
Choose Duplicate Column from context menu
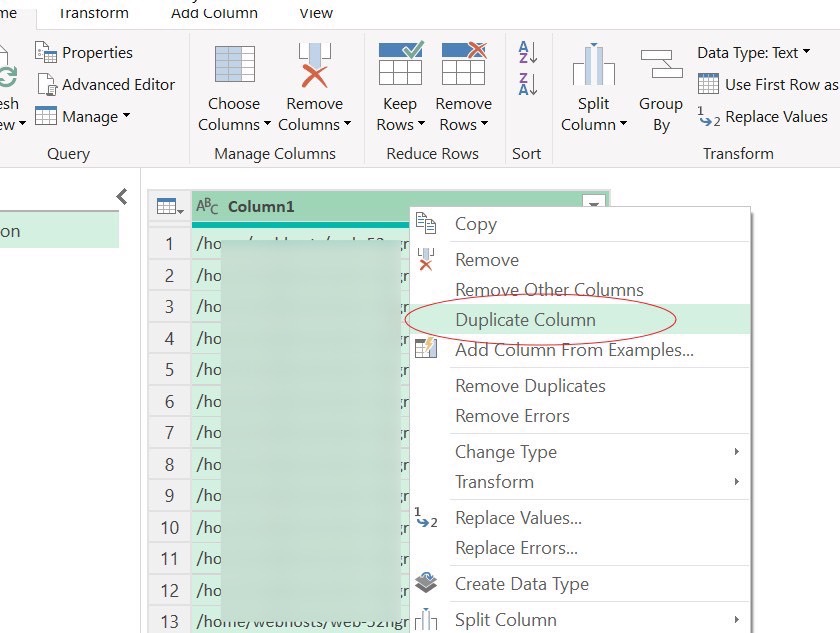coord(525,320)
